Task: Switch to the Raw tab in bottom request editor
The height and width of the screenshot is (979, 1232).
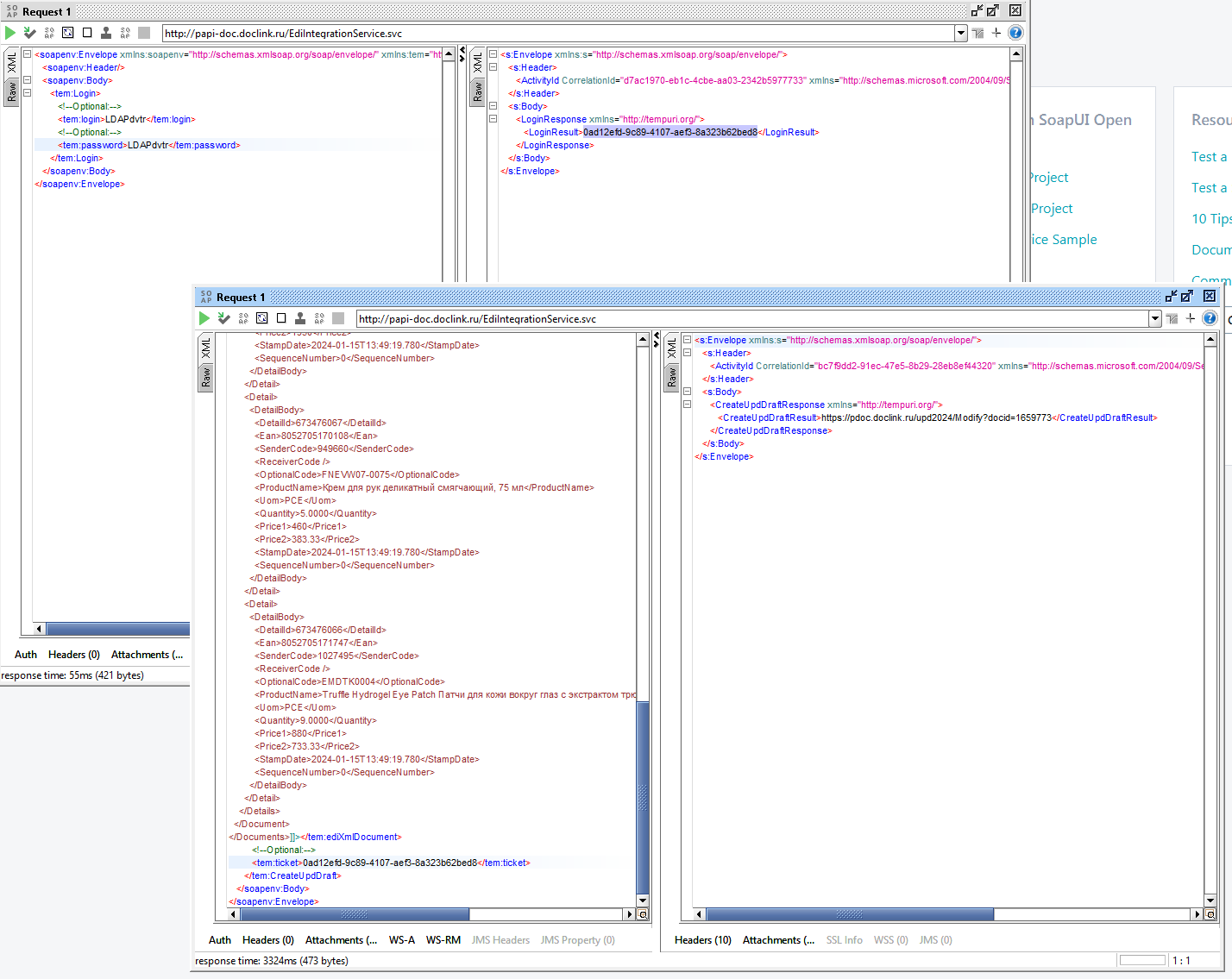Action: pyautogui.click(x=205, y=377)
